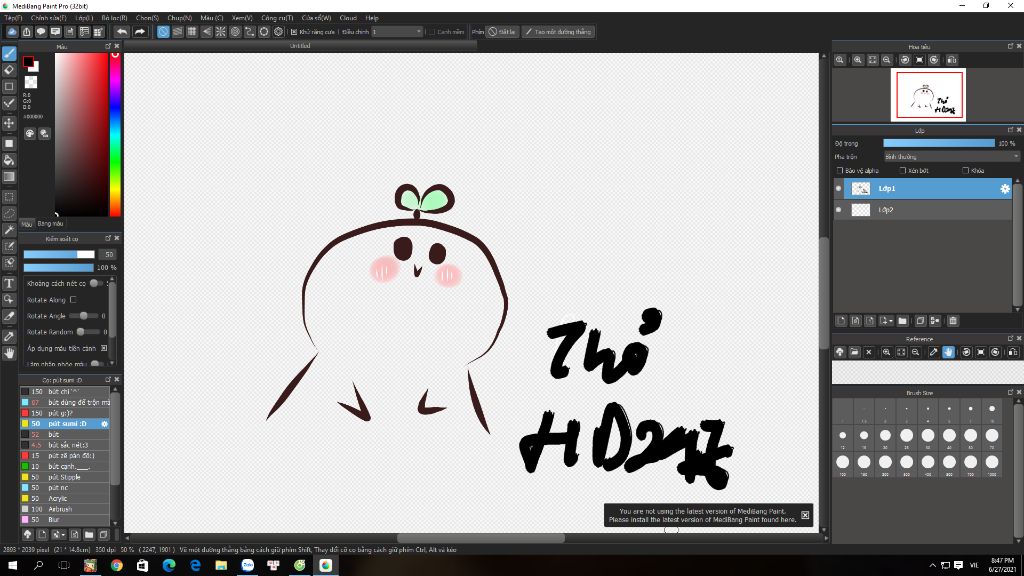1024x576 pixels.
Task: Click the rainbow hue strip
Action: (x=115, y=135)
